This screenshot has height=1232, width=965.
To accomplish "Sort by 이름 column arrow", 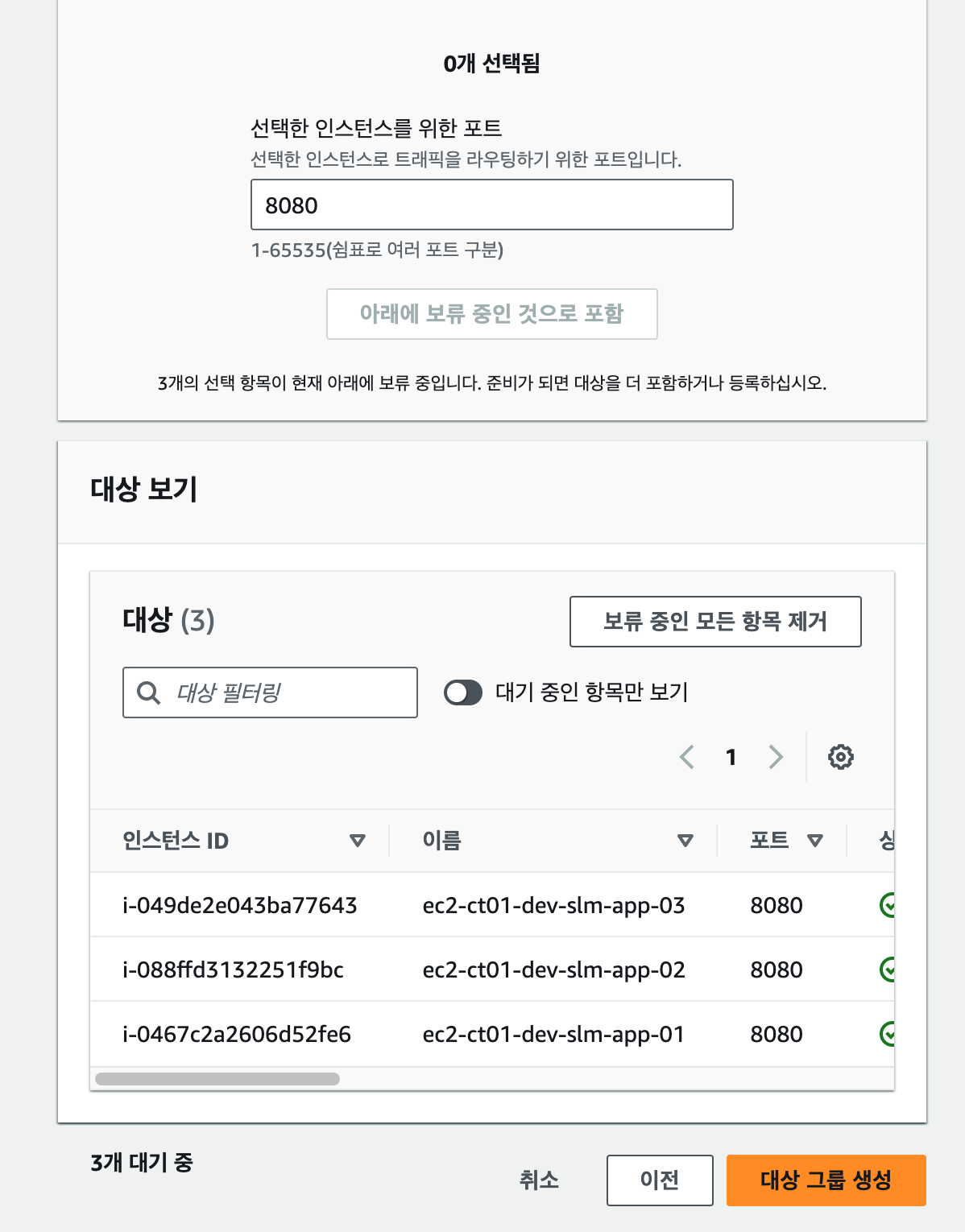I will click(x=685, y=841).
